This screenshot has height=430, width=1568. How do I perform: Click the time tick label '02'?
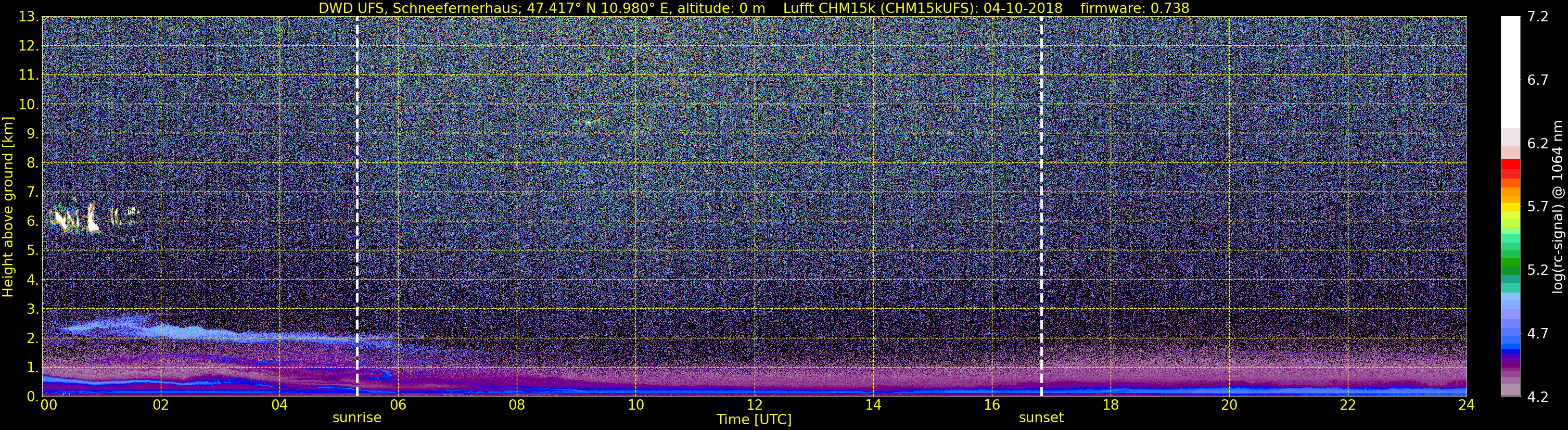(x=161, y=406)
